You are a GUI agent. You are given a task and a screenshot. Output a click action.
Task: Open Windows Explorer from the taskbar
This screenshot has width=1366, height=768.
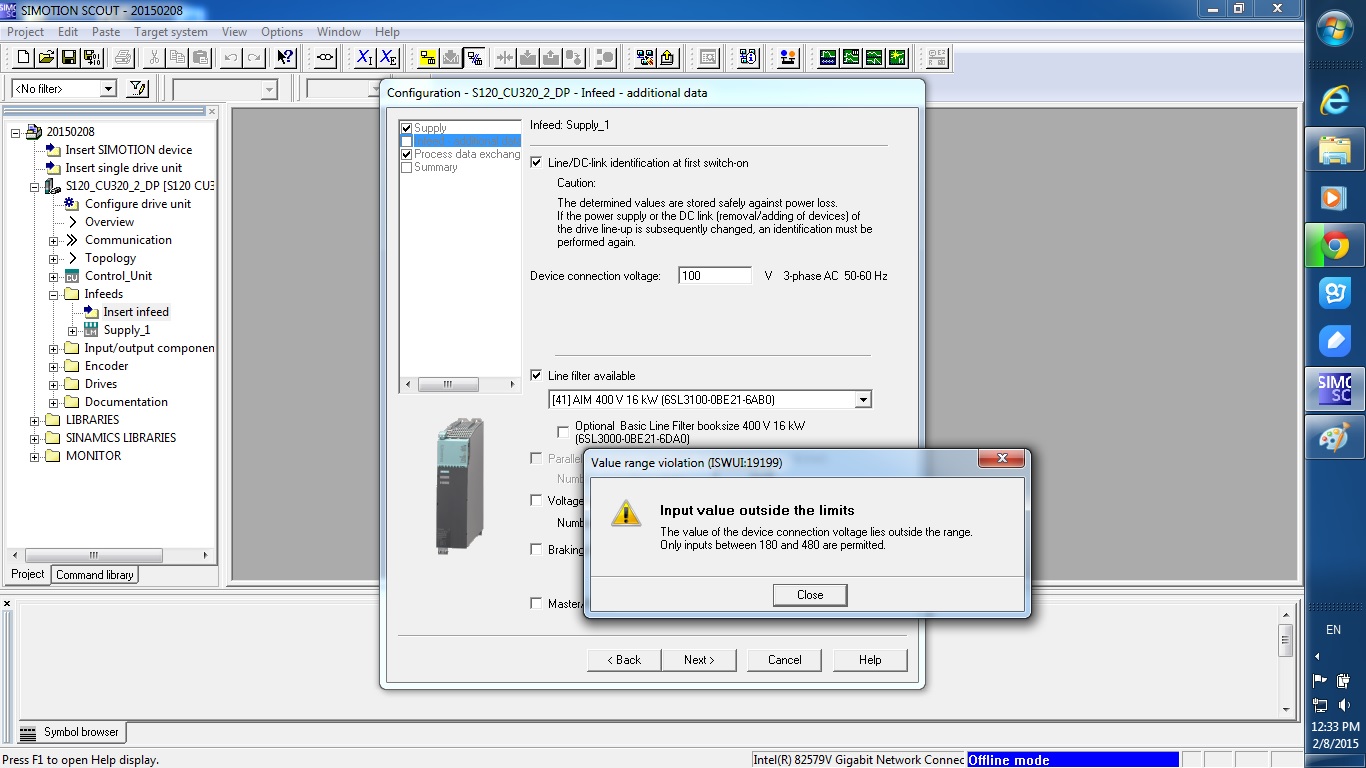click(1335, 149)
